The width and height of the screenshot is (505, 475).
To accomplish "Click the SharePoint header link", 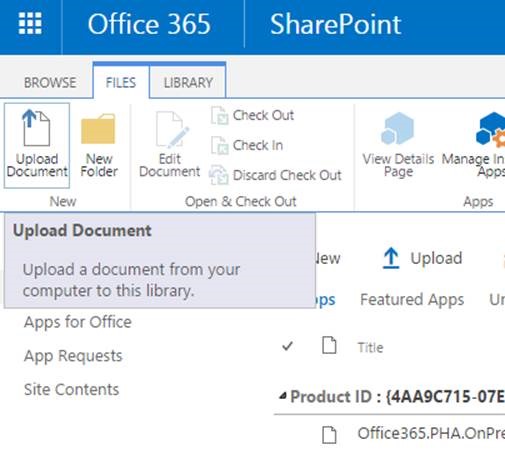I will pos(335,24).
